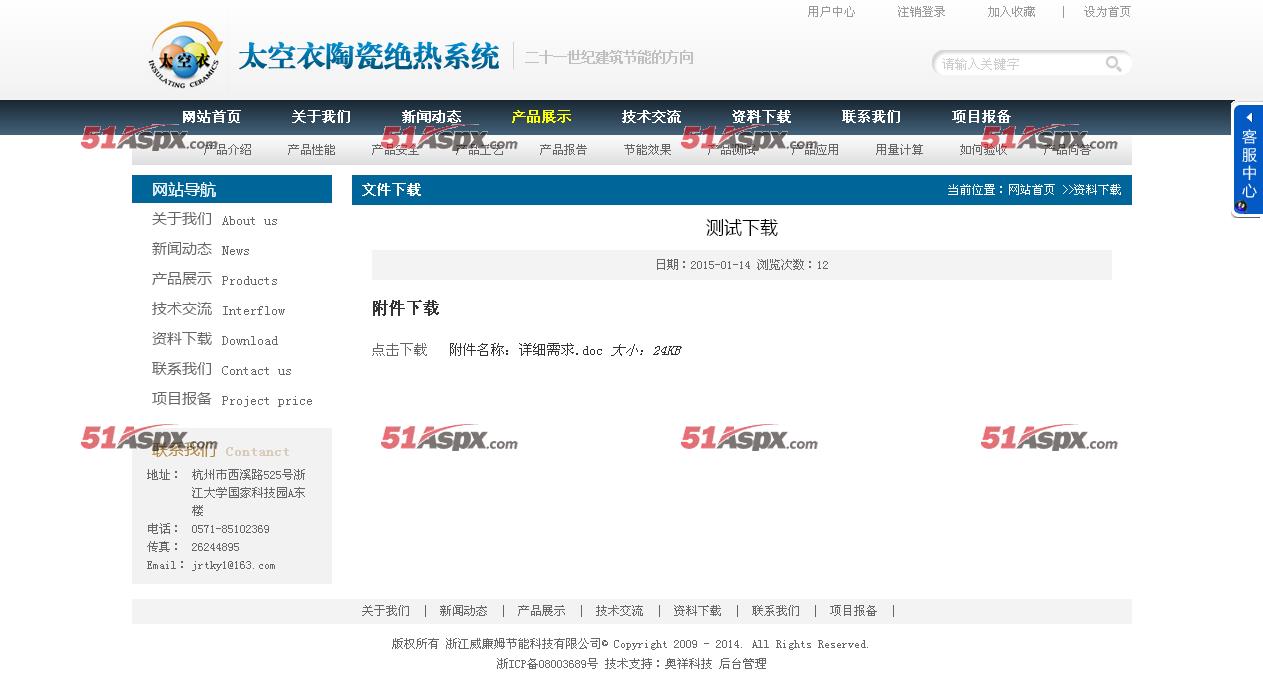
Task: Click 后台管理 admin link in footer
Action: [742, 664]
